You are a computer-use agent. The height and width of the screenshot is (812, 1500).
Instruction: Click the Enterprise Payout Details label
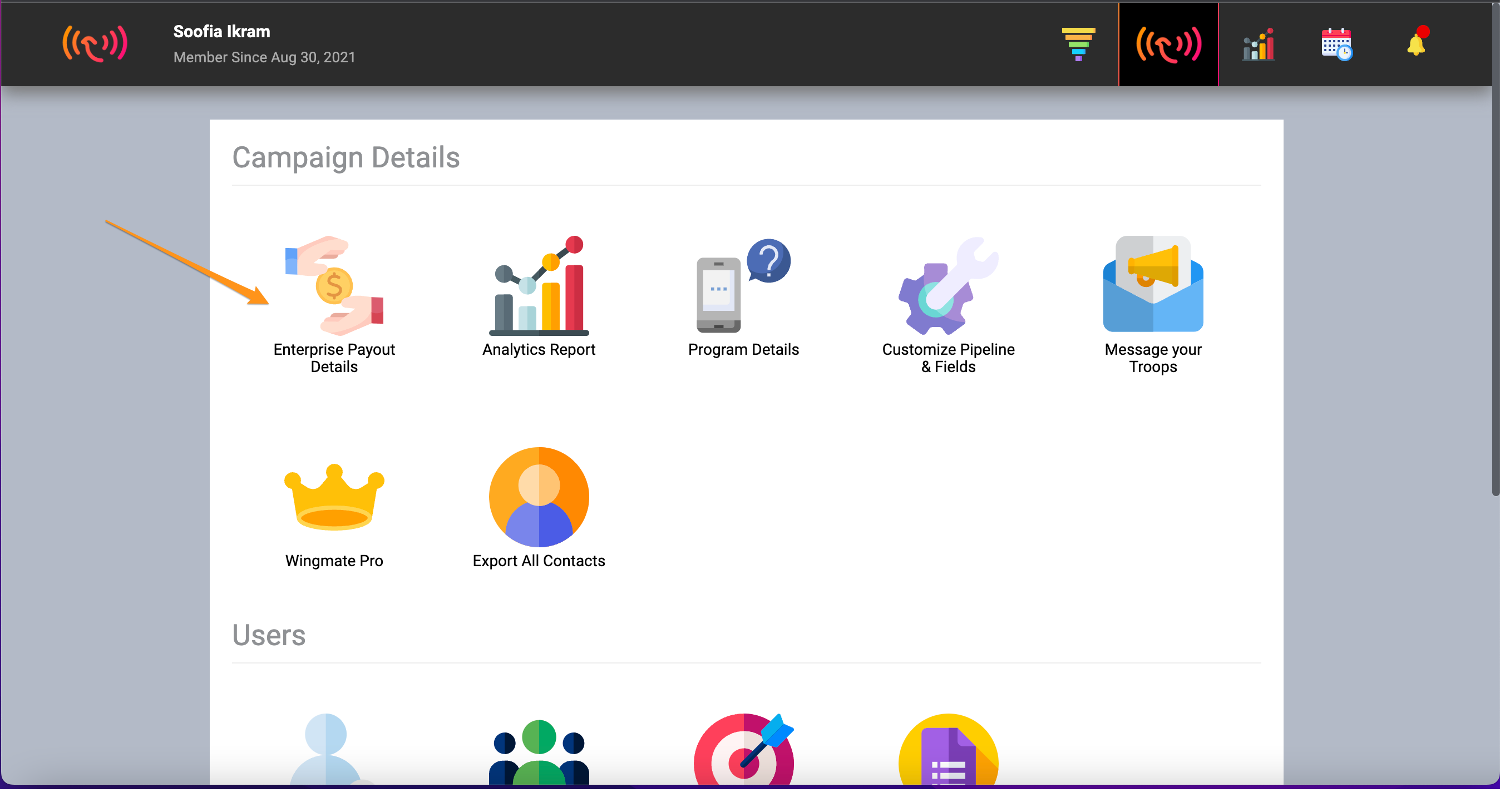(x=334, y=358)
